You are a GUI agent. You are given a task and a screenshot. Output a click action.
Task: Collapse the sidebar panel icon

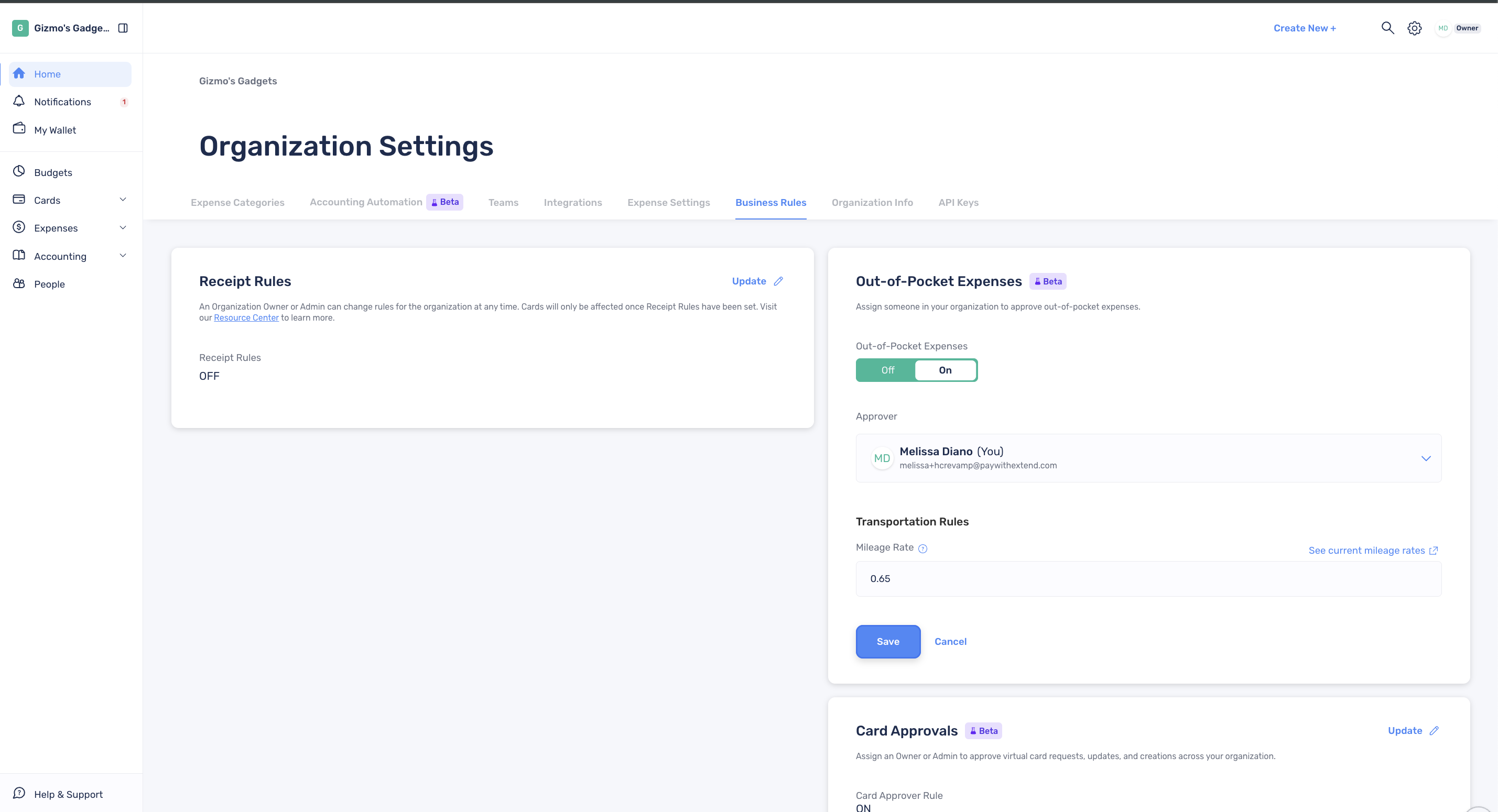pyautogui.click(x=123, y=28)
